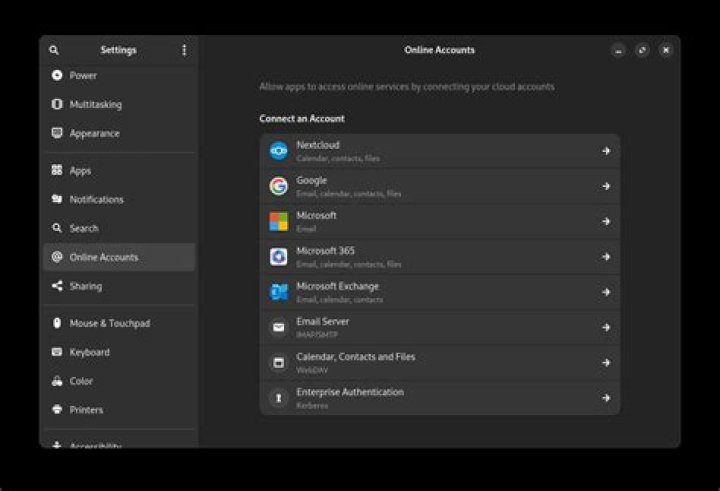
Task: Select the Color label in sidebar
Action: [x=81, y=381]
